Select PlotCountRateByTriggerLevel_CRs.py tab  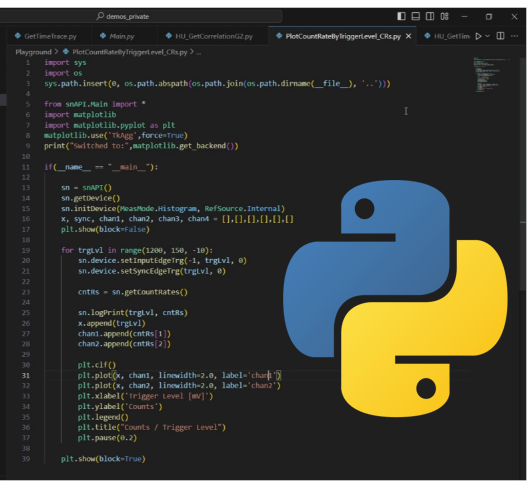click(x=343, y=36)
